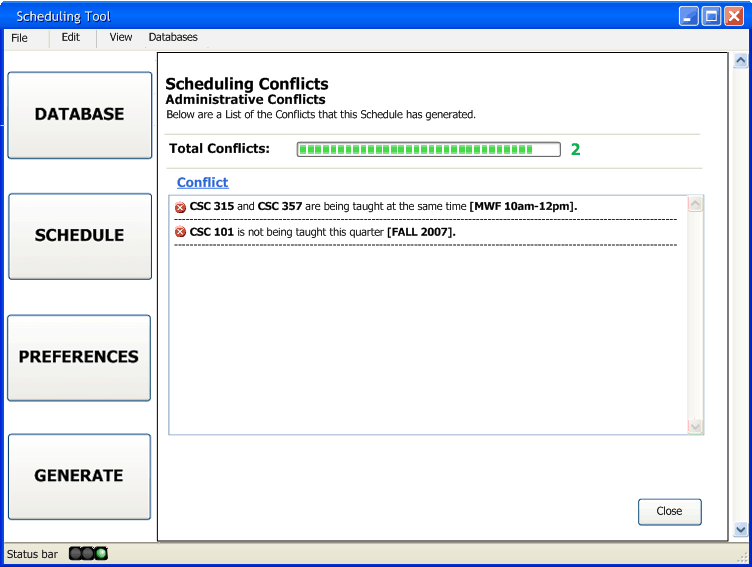752x567 pixels.
Task: Click the traffic light indicator in status bar
Action: tap(88, 554)
